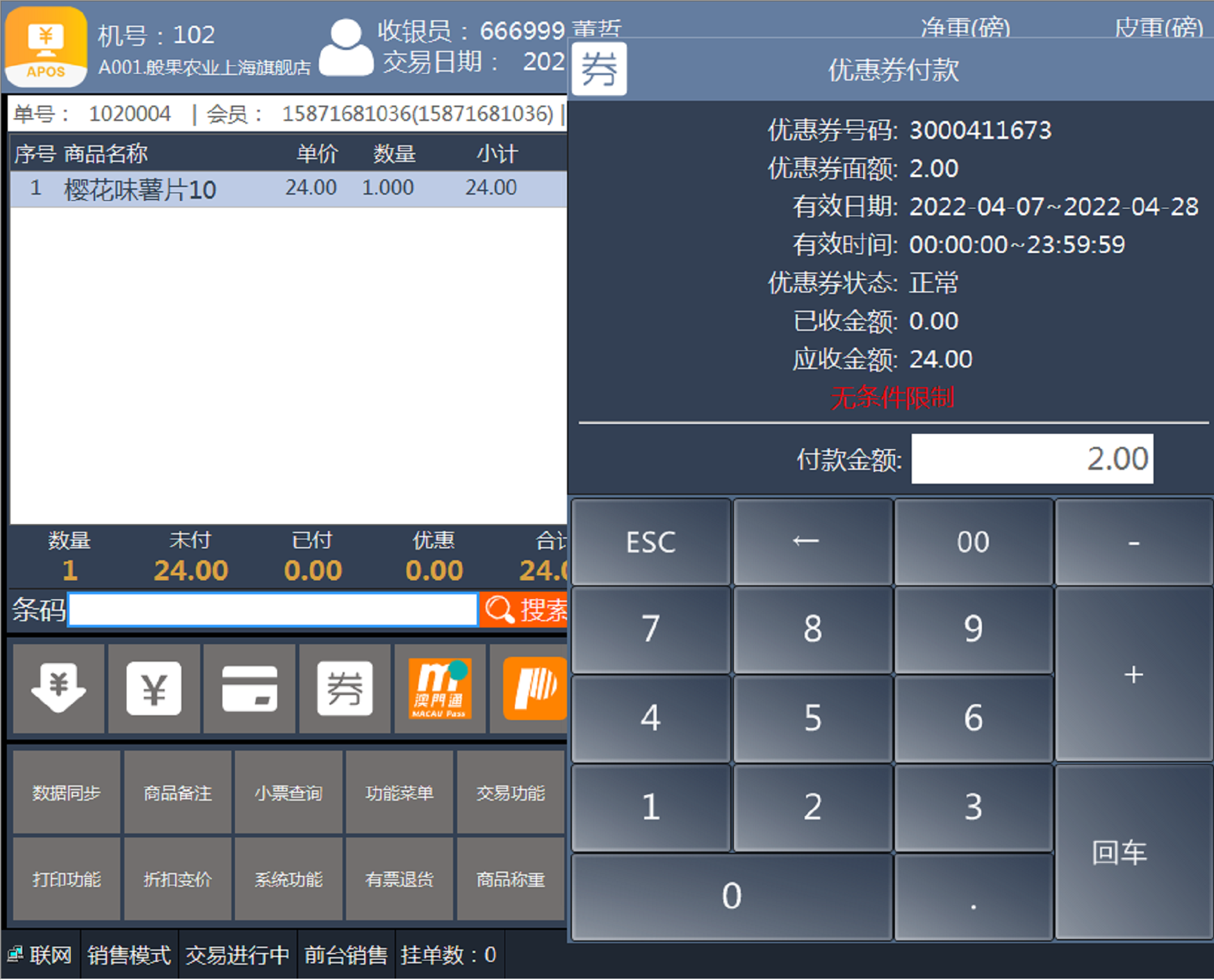Click the payment amount field
1214x980 pixels.
click(1032, 459)
